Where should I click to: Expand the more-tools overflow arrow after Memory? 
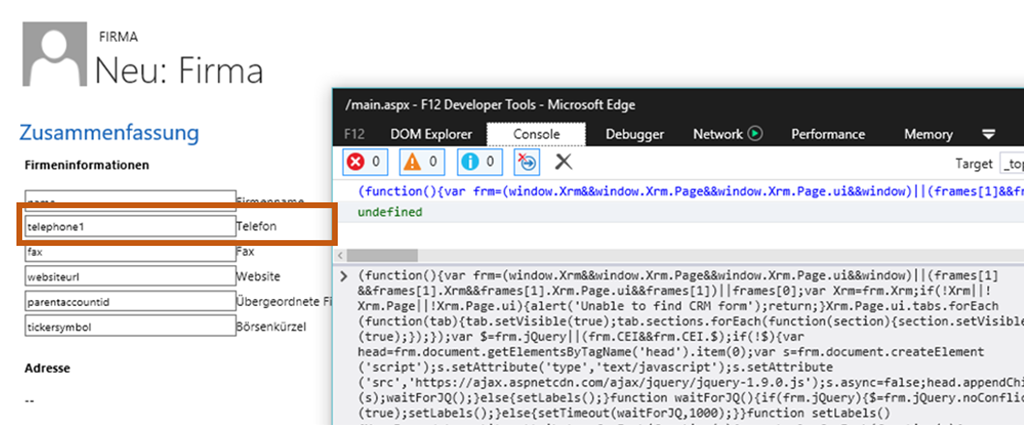click(988, 134)
